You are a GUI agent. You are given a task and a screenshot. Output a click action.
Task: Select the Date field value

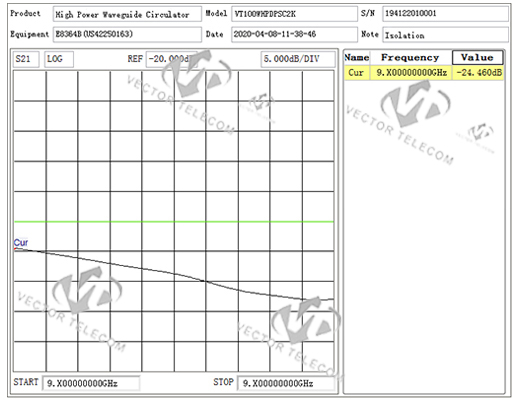coord(294,34)
